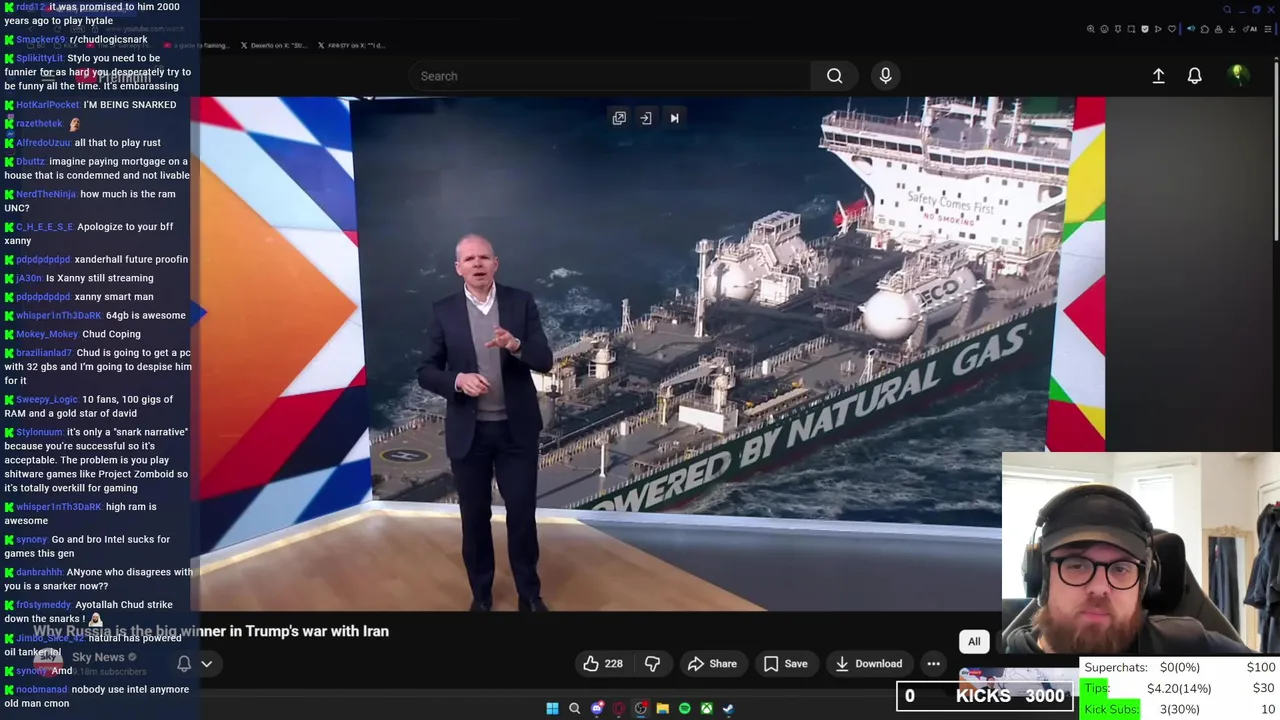Click chat username NerdTheNinja
1280x720 pixels.
(46, 194)
